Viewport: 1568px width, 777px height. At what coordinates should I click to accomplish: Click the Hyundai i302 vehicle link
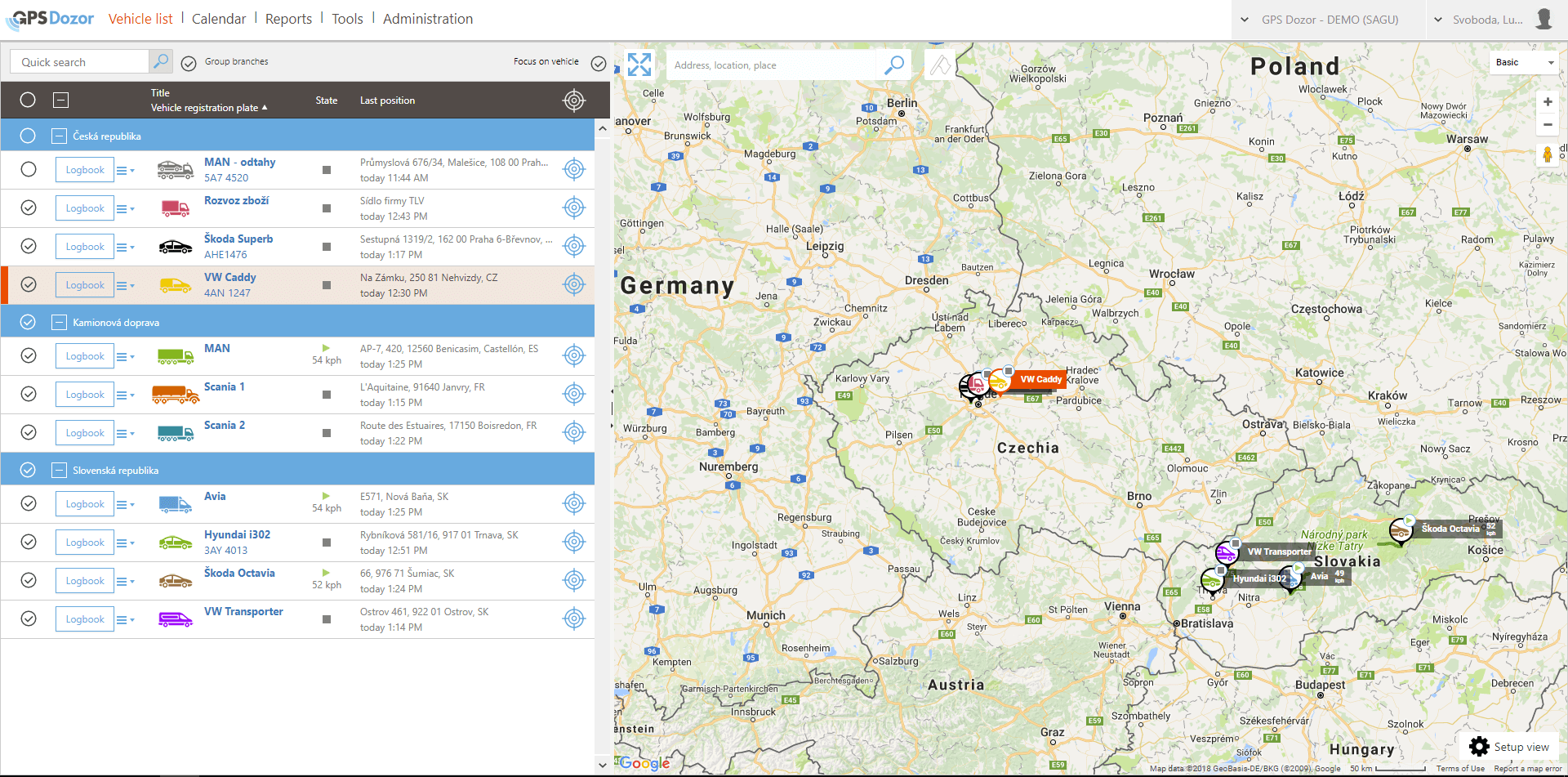tap(237, 534)
